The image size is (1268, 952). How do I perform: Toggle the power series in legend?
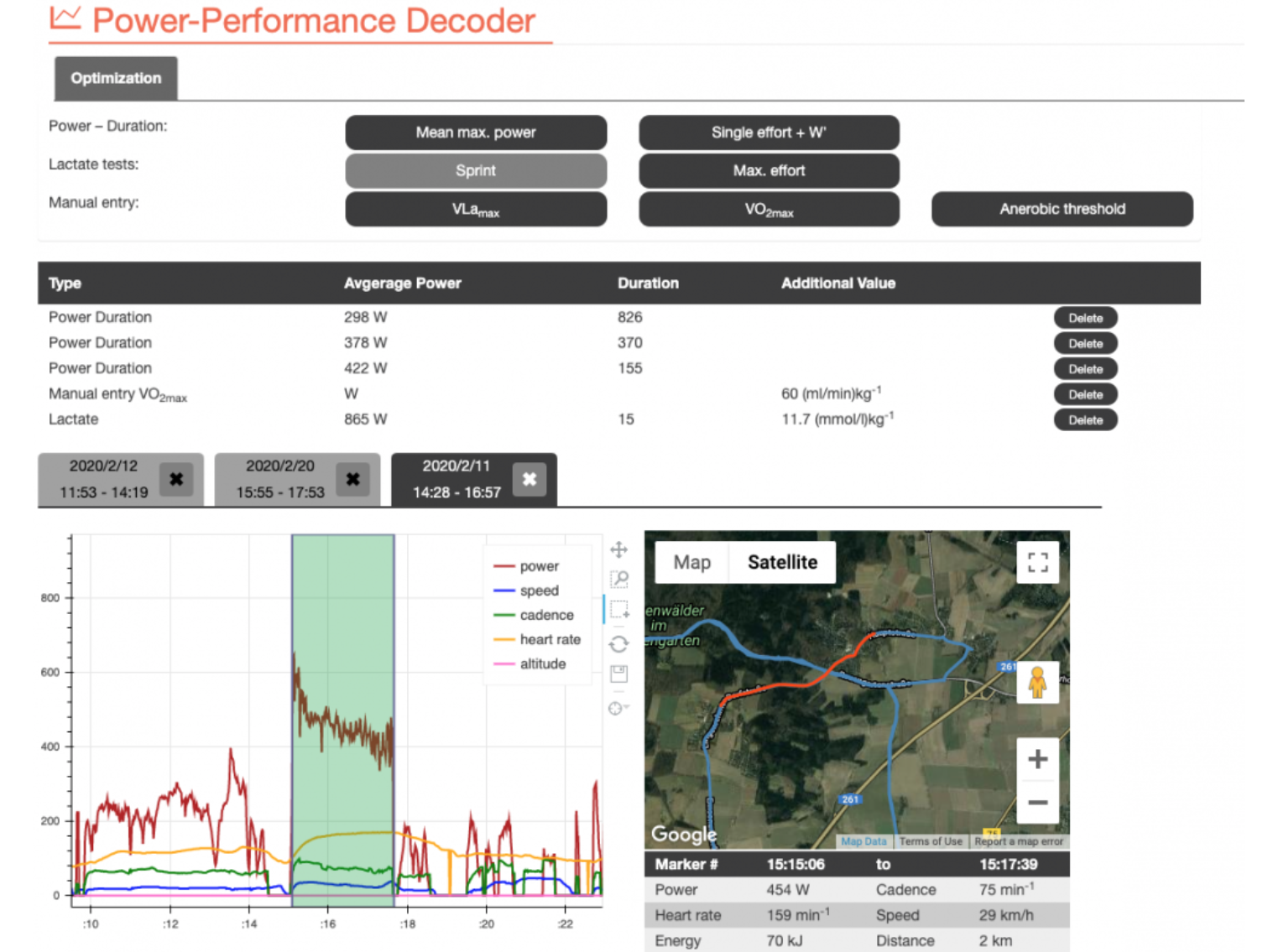click(x=538, y=567)
